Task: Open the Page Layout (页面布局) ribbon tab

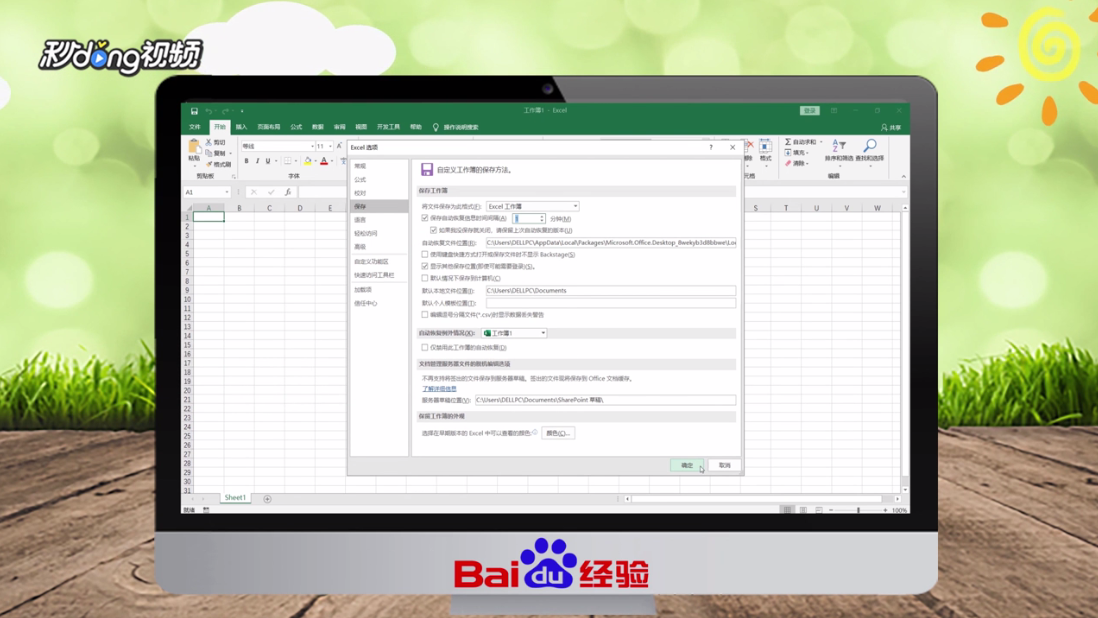Action: tap(268, 127)
